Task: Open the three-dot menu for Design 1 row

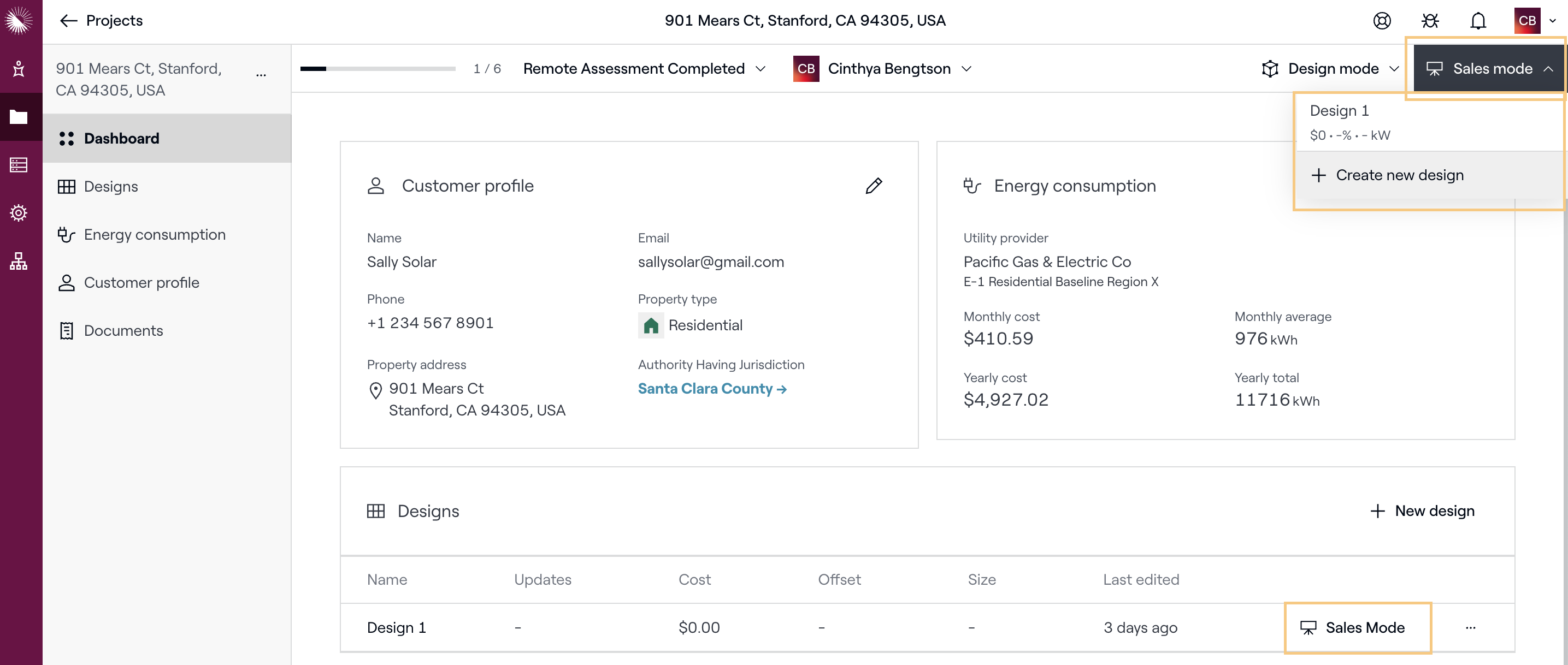Action: 1470,627
